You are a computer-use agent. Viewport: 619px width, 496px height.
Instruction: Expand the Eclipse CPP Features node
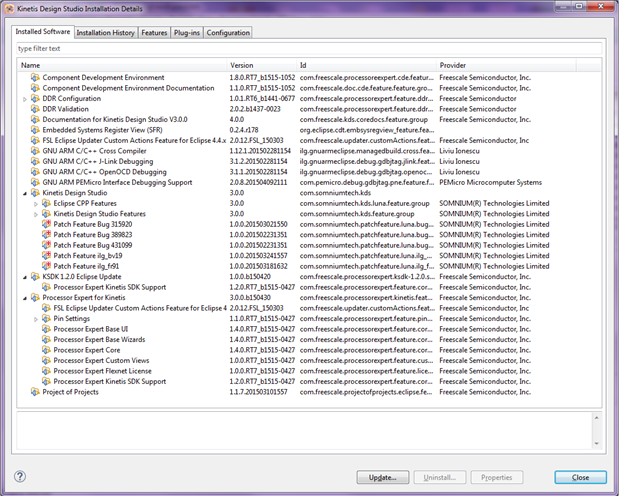(x=36, y=204)
